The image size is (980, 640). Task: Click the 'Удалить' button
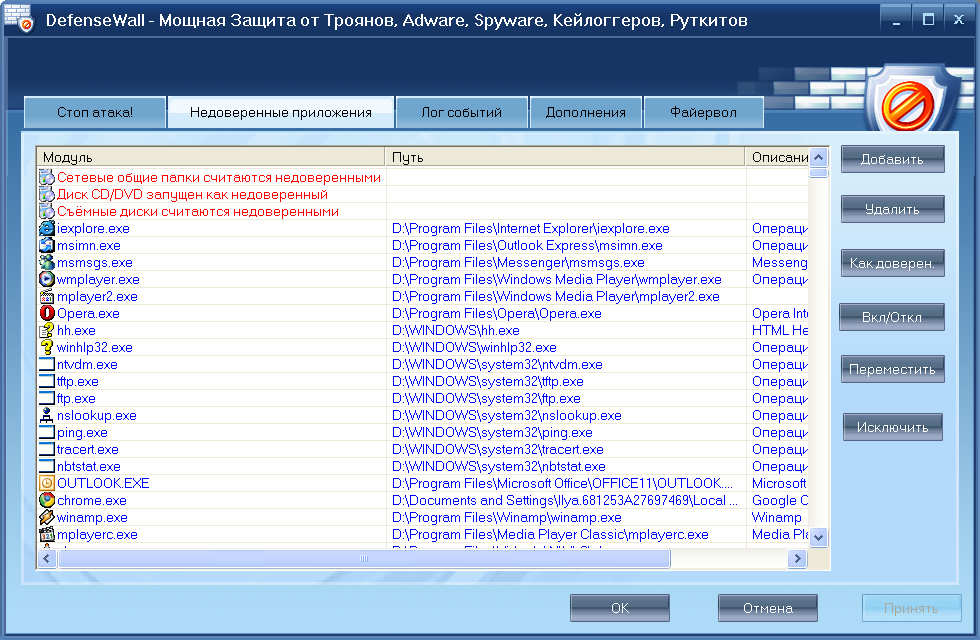pyautogui.click(x=892, y=209)
